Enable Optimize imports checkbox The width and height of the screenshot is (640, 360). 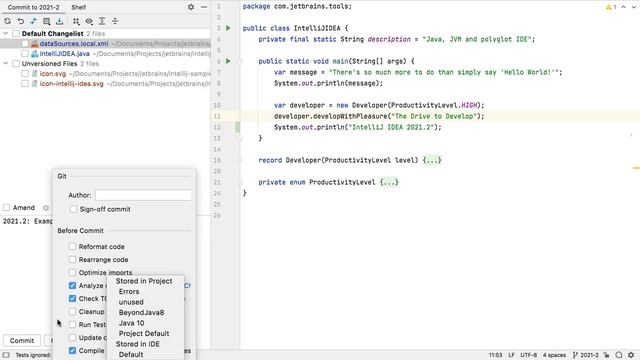[x=72, y=272]
